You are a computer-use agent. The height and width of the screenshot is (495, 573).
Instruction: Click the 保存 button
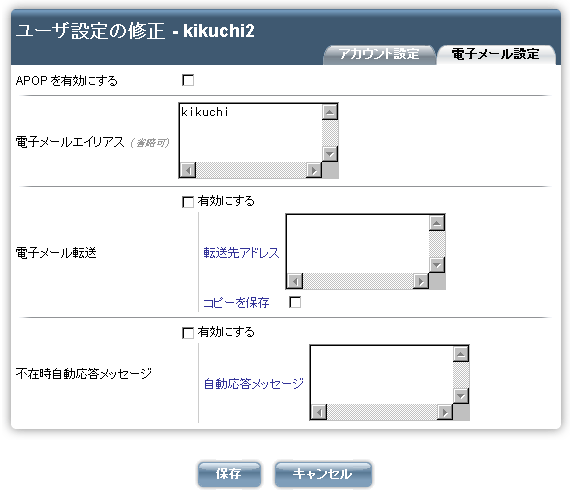229,474
